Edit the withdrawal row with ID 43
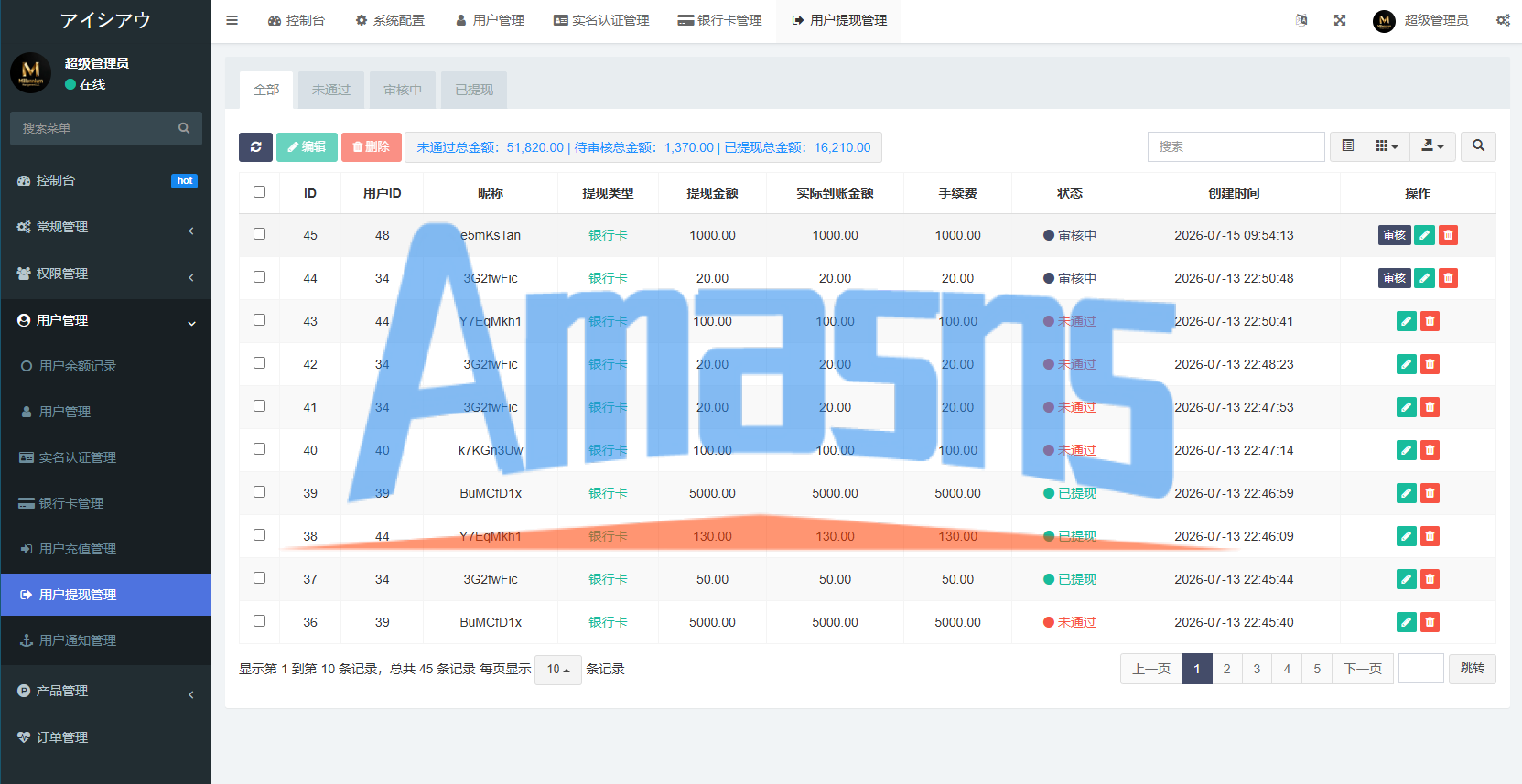Viewport: 1522px width, 784px height. (1407, 321)
